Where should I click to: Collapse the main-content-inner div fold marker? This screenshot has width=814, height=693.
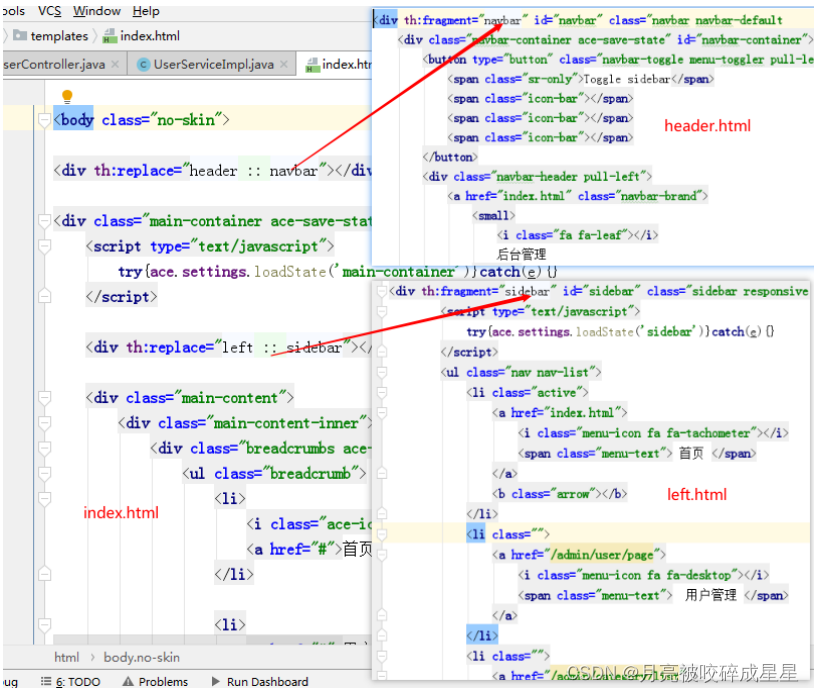[x=45, y=423]
